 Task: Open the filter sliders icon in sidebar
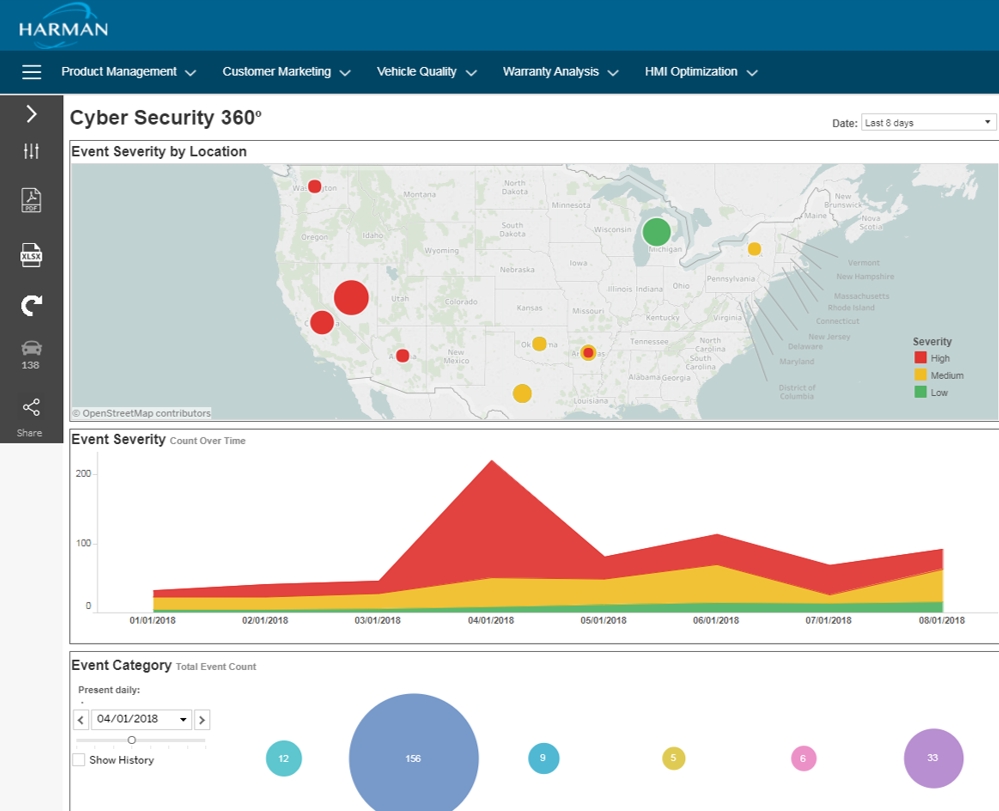click(x=31, y=151)
